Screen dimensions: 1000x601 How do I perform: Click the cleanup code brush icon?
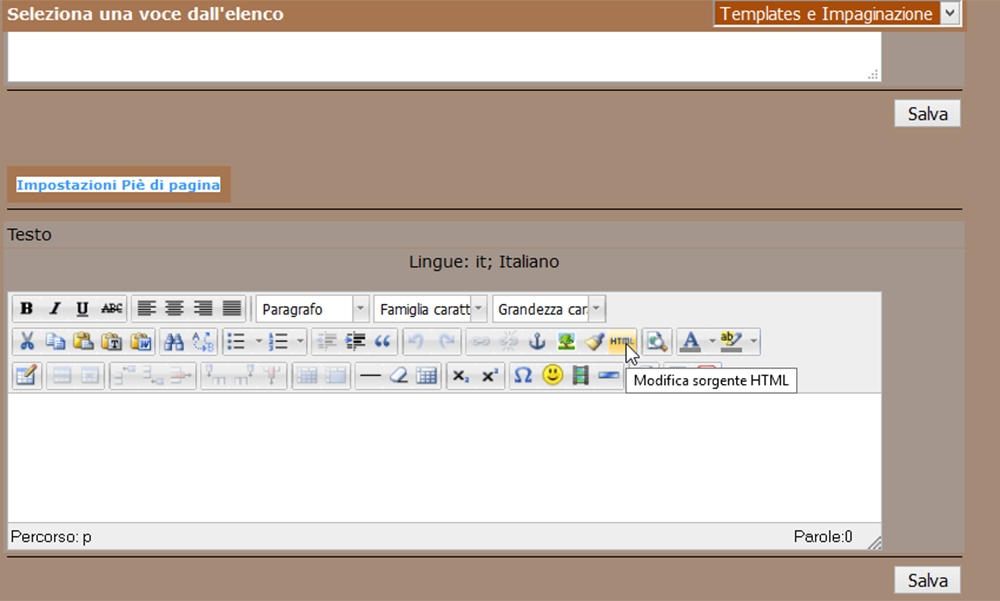pos(594,341)
